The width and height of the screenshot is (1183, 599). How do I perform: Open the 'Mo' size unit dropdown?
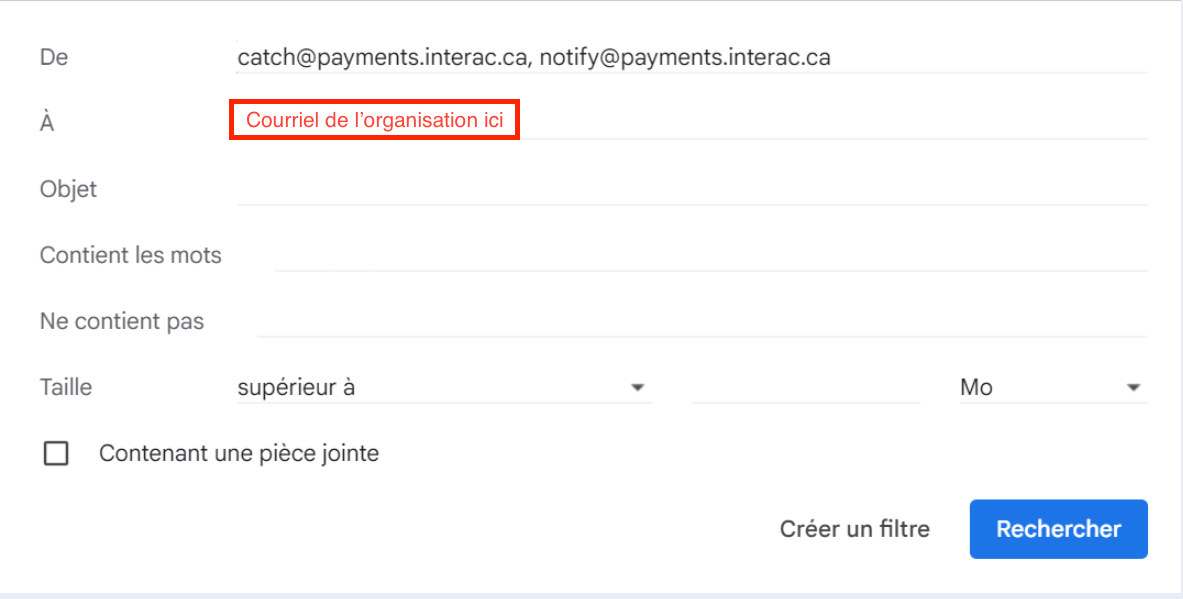point(1050,388)
